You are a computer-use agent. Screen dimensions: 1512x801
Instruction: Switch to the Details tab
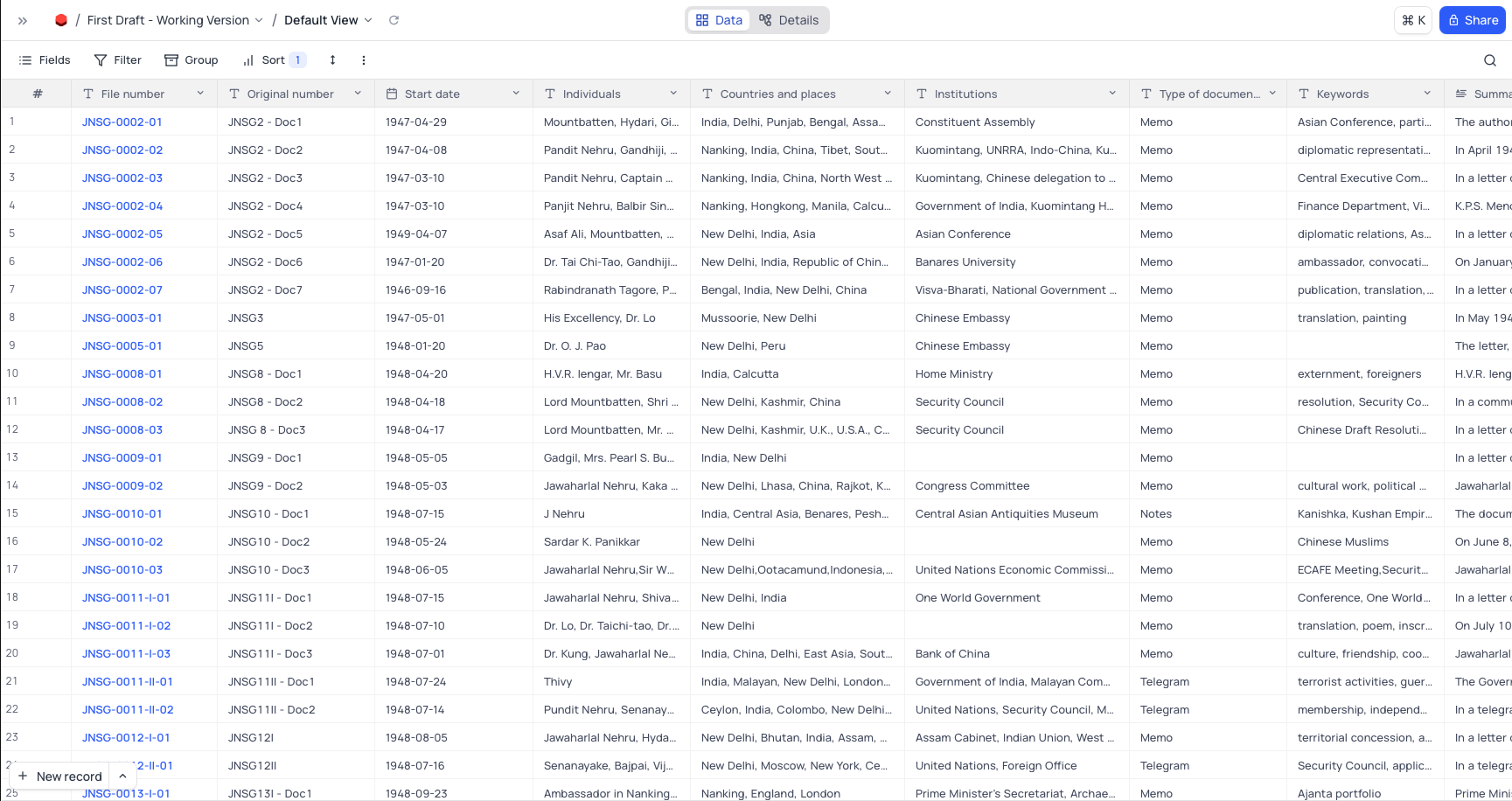(789, 20)
